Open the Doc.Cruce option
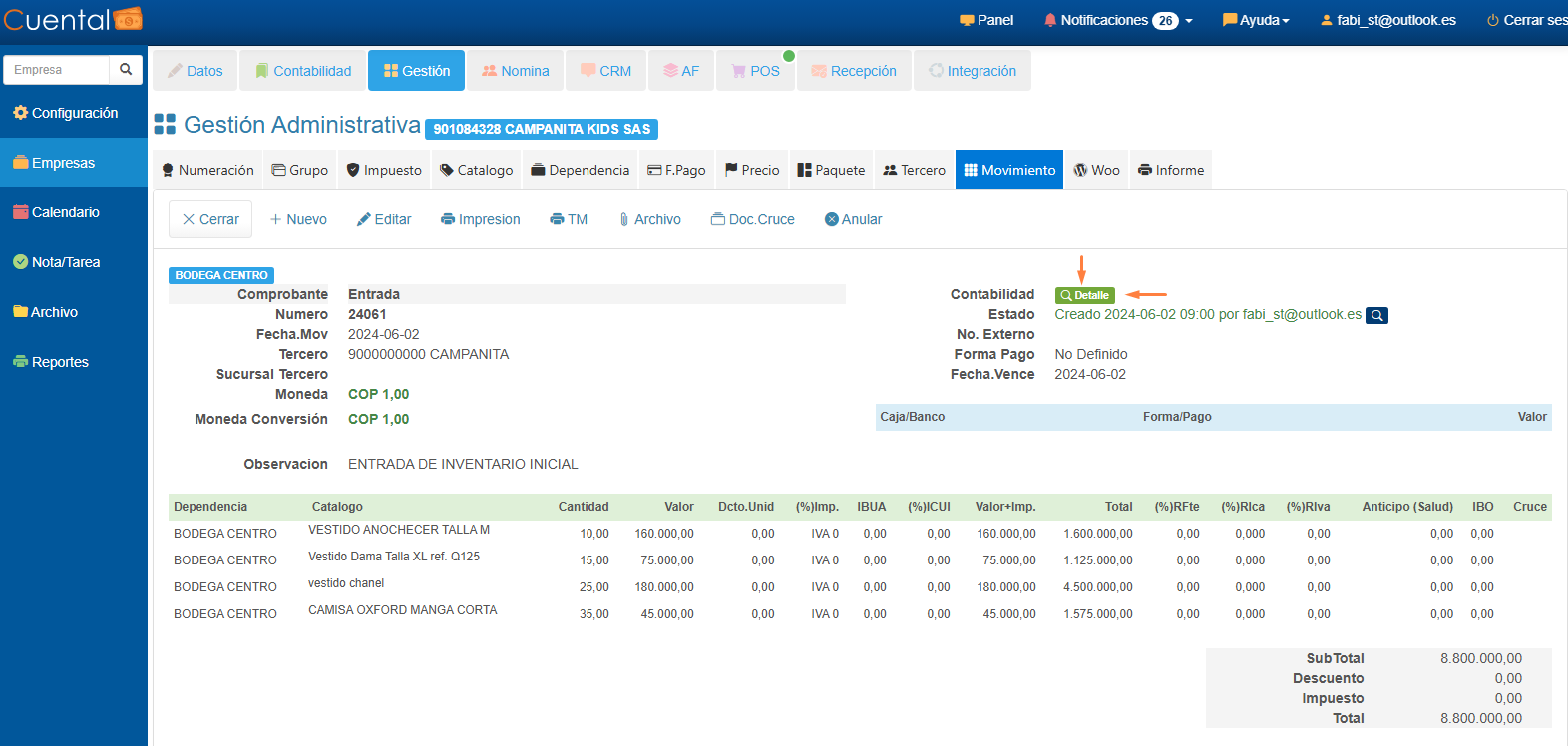The width and height of the screenshot is (1568, 746). pos(752,219)
